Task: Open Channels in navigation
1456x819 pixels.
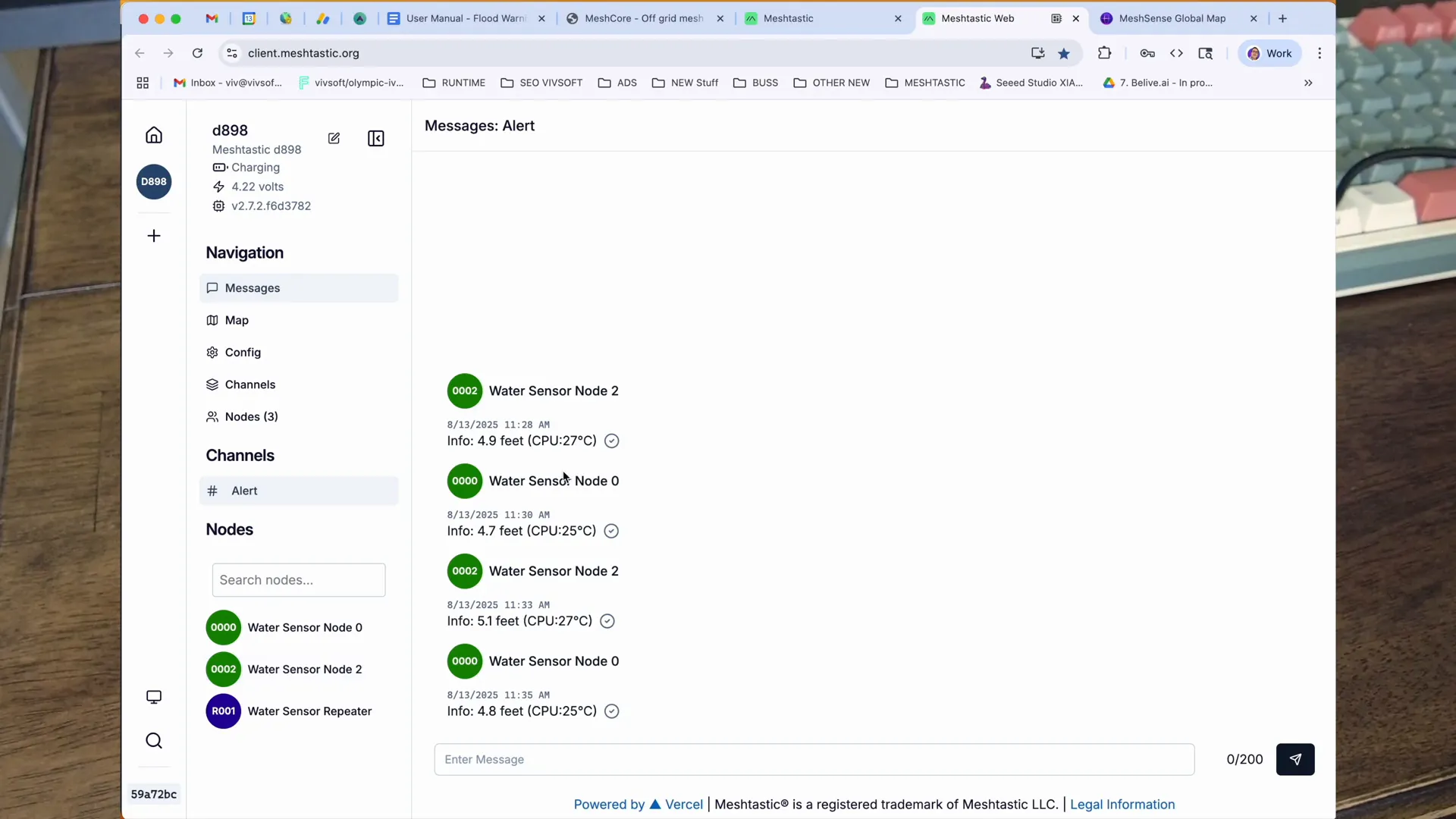Action: 299,384
